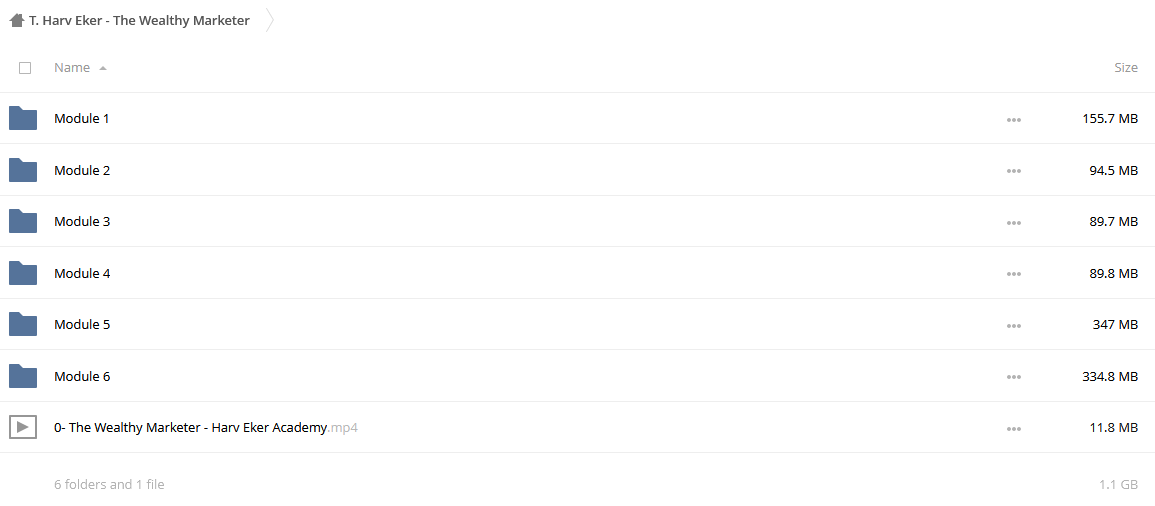This screenshot has height=506, width=1155.
Task: Select the T. Harv Eker breadcrumb title
Action: pos(139,21)
